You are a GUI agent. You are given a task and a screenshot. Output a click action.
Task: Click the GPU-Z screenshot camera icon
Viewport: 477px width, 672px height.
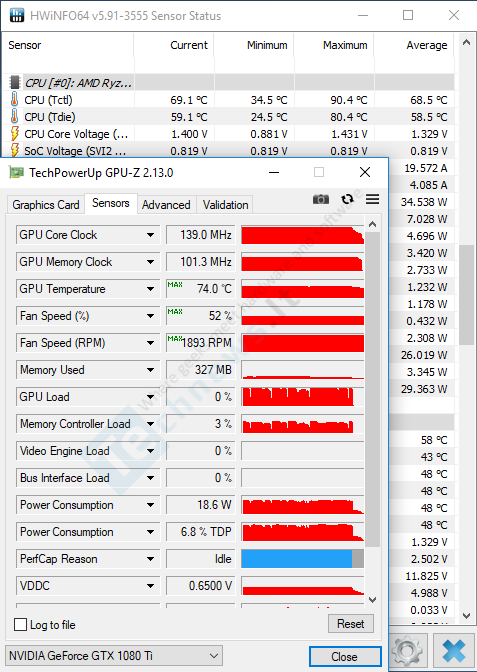pos(321,199)
